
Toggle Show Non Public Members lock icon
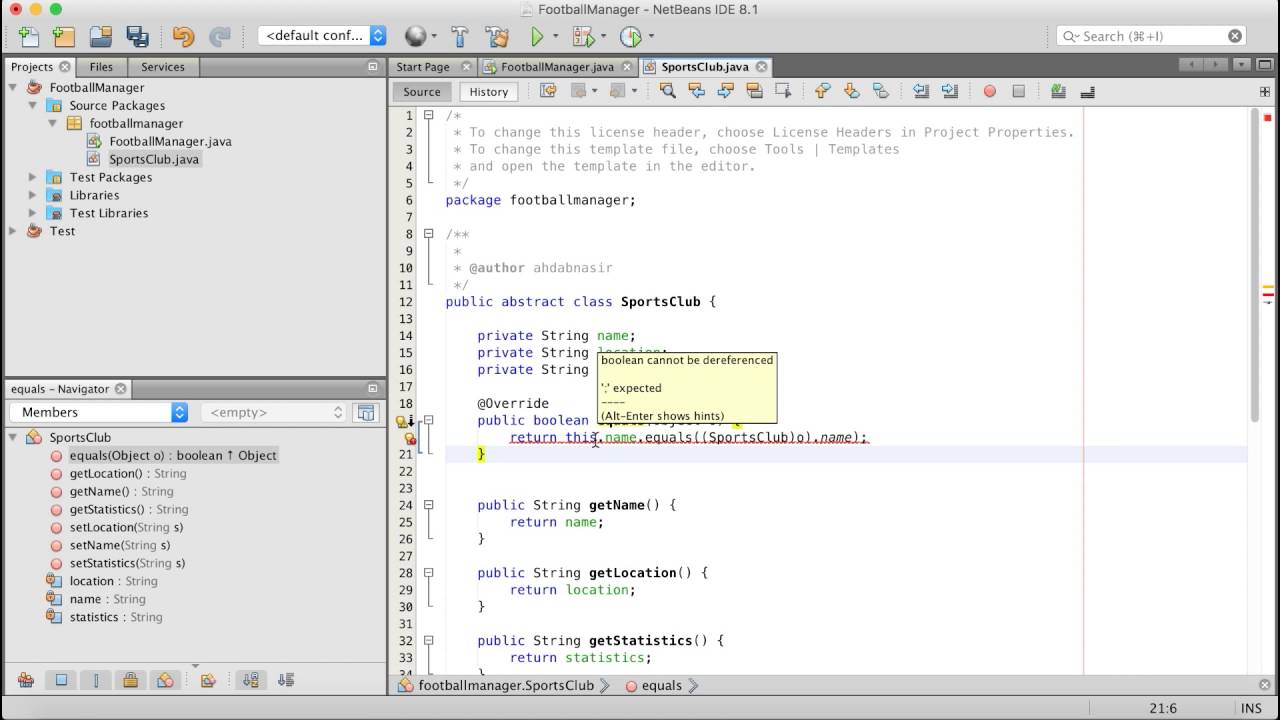[130, 680]
